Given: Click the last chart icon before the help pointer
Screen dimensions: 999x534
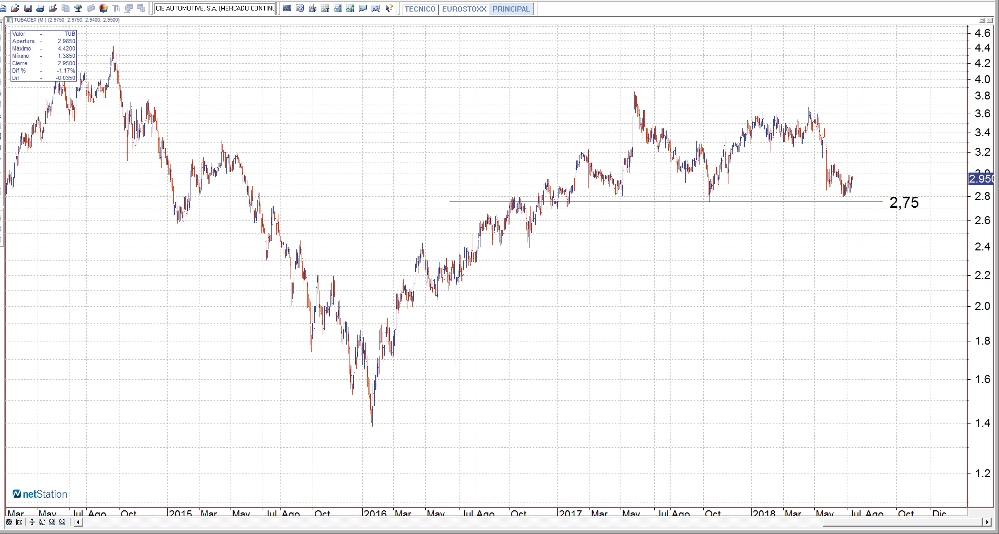Looking at the screenshot, I should 374,8.
